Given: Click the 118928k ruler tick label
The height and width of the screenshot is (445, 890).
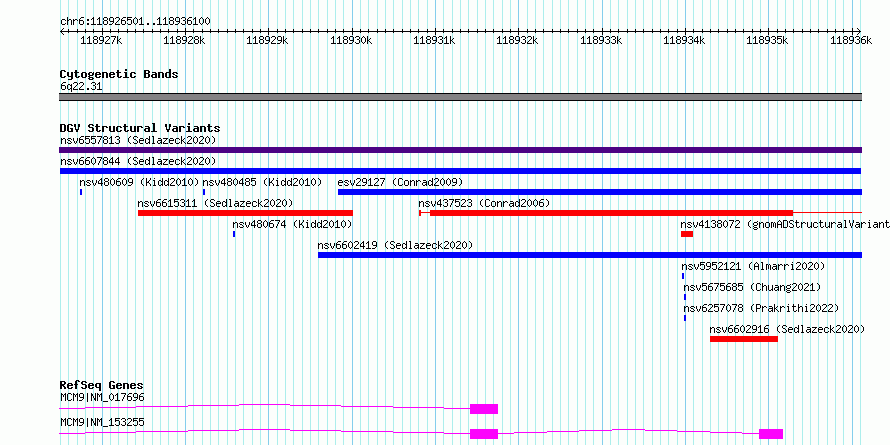Looking at the screenshot, I should pyautogui.click(x=184, y=40).
